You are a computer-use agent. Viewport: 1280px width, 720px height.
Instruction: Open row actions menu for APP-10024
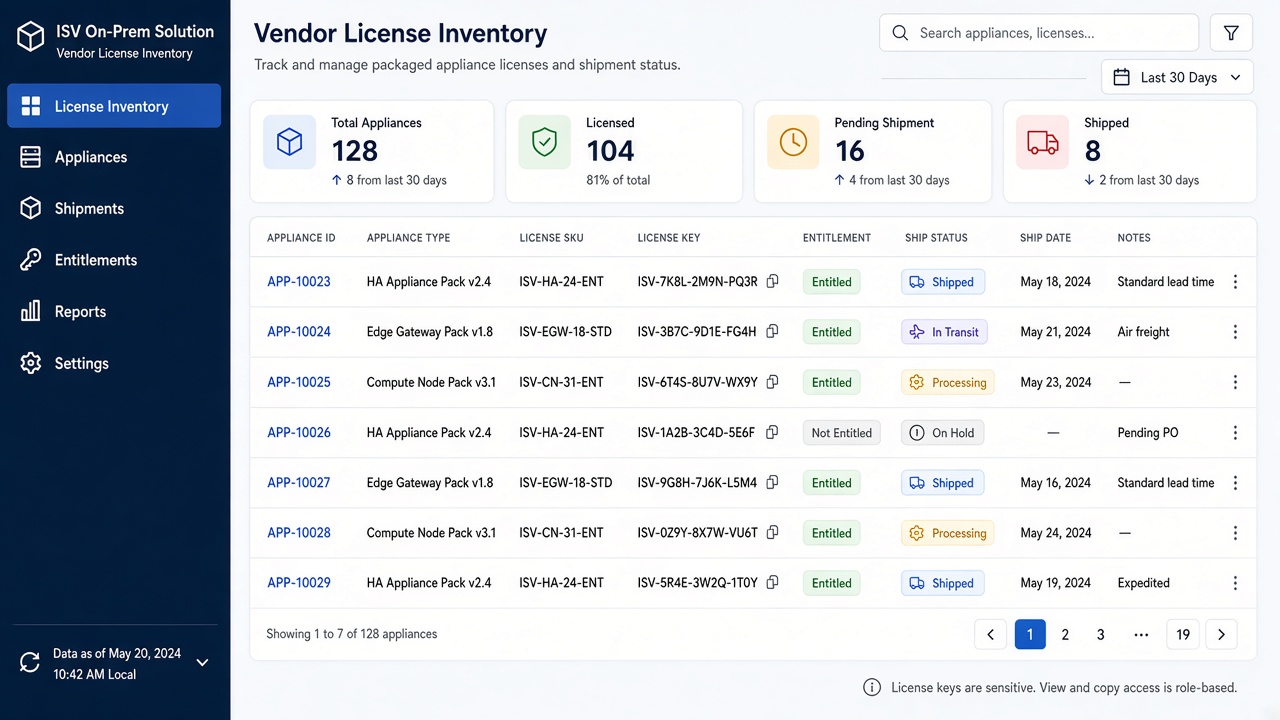click(1235, 332)
